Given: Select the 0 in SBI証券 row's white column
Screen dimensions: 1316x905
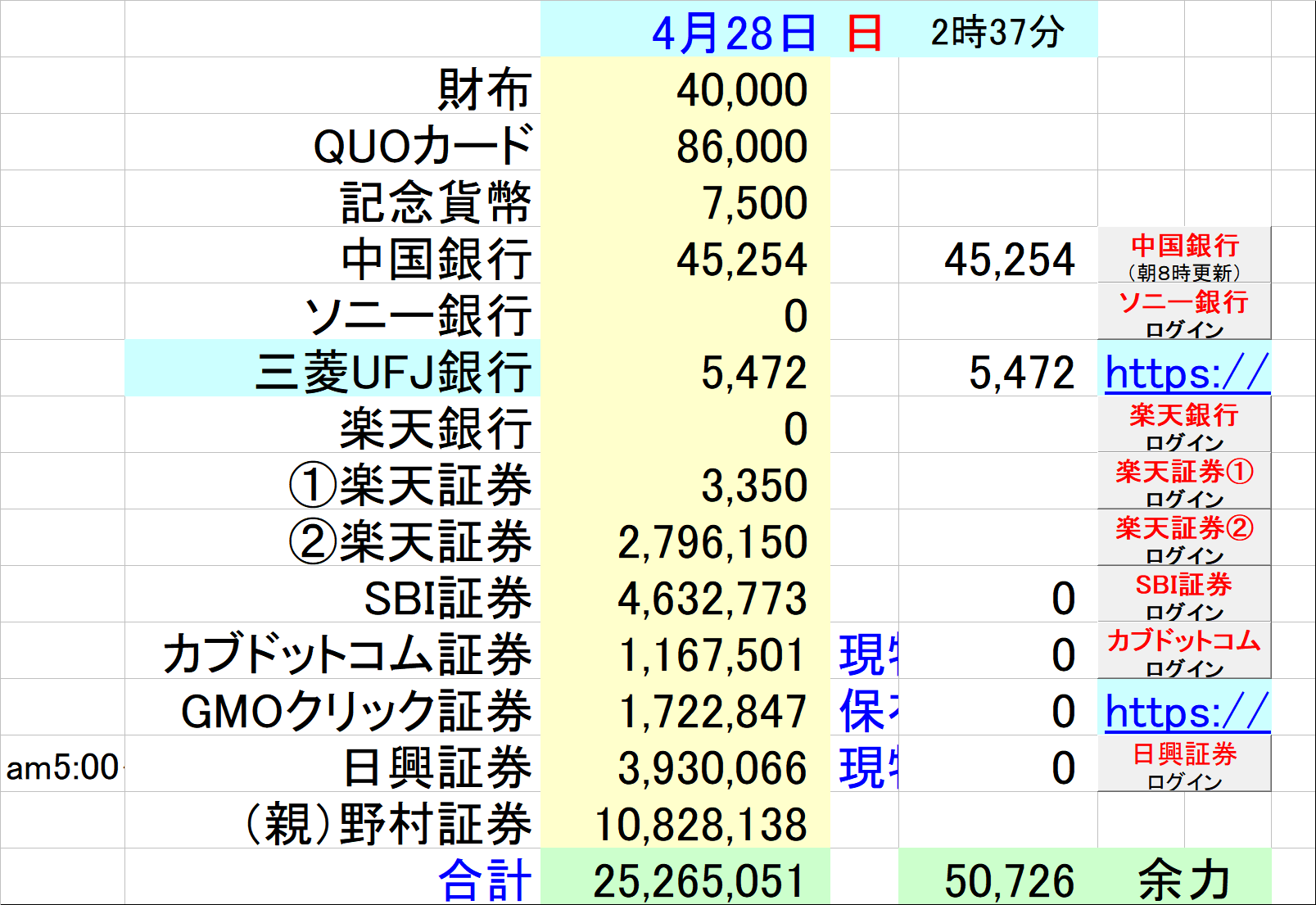Looking at the screenshot, I should pyautogui.click(x=998, y=595).
